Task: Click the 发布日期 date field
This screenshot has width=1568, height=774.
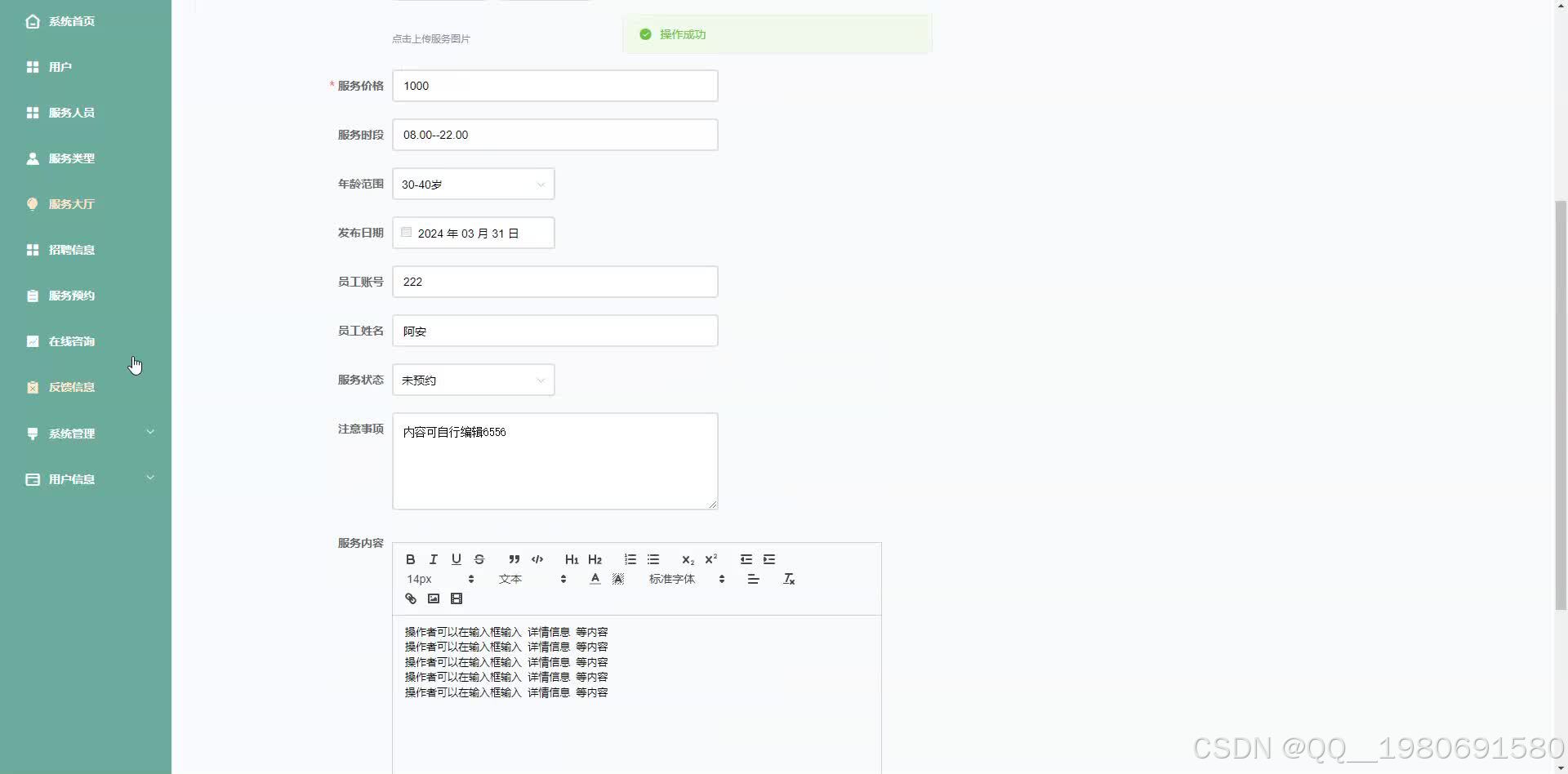Action: click(474, 233)
